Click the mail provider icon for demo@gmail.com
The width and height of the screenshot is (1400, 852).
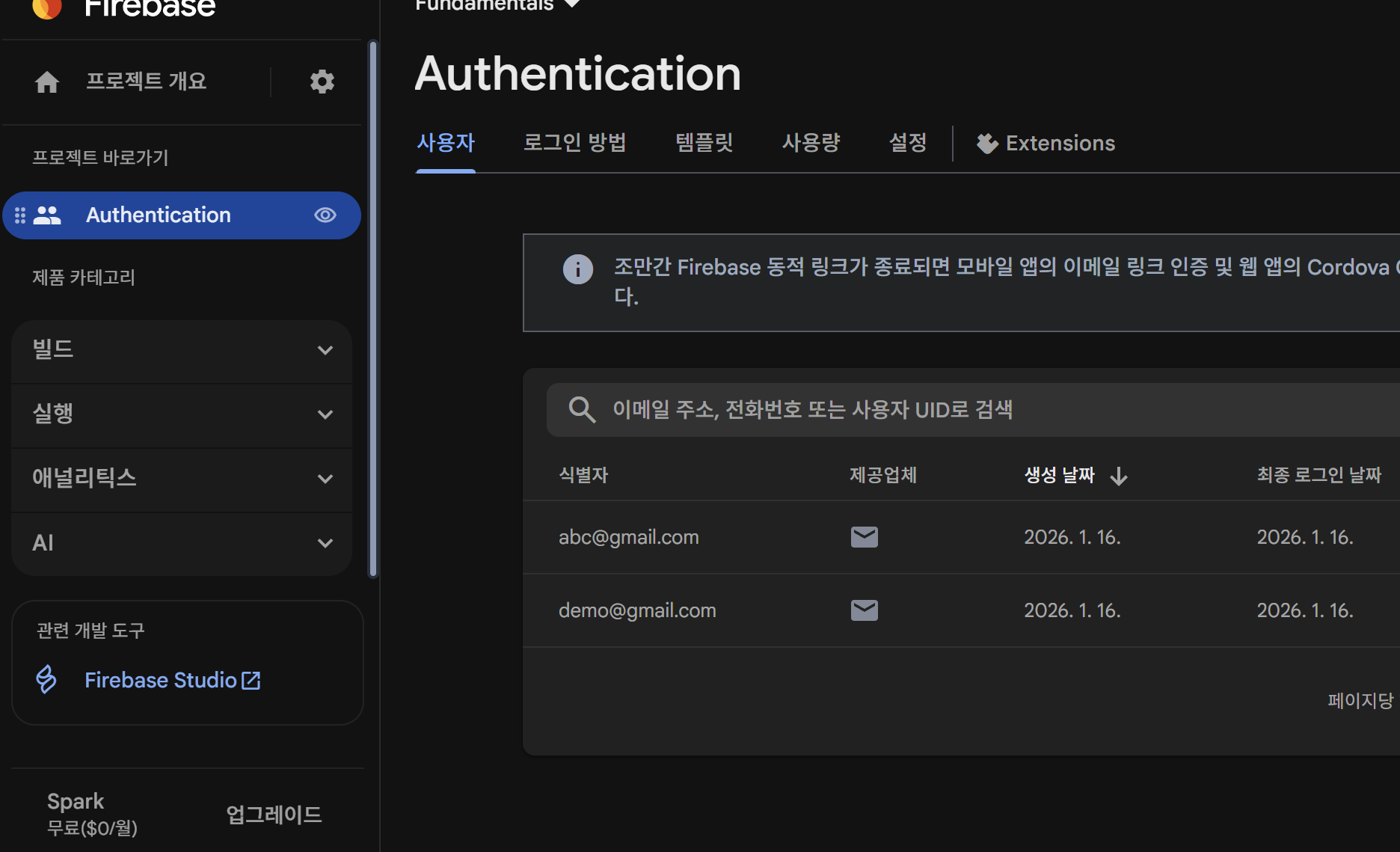tap(865, 610)
